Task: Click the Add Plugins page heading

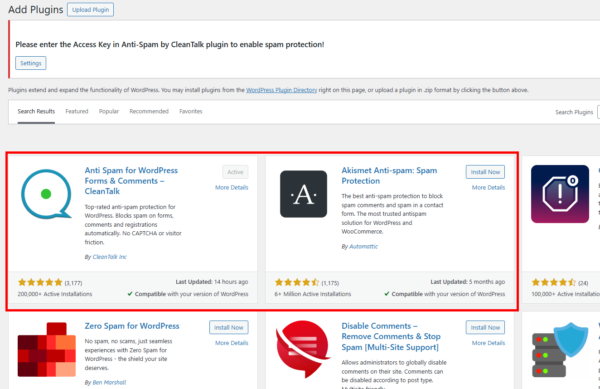Action: tap(36, 10)
